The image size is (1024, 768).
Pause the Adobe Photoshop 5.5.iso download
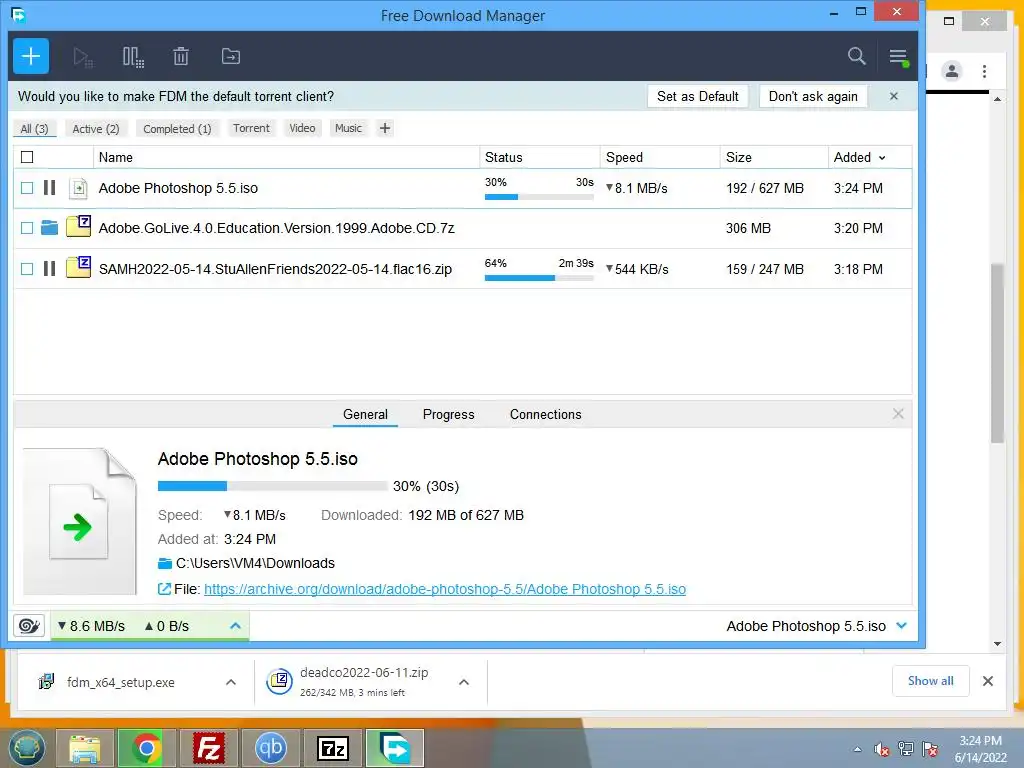coord(50,188)
